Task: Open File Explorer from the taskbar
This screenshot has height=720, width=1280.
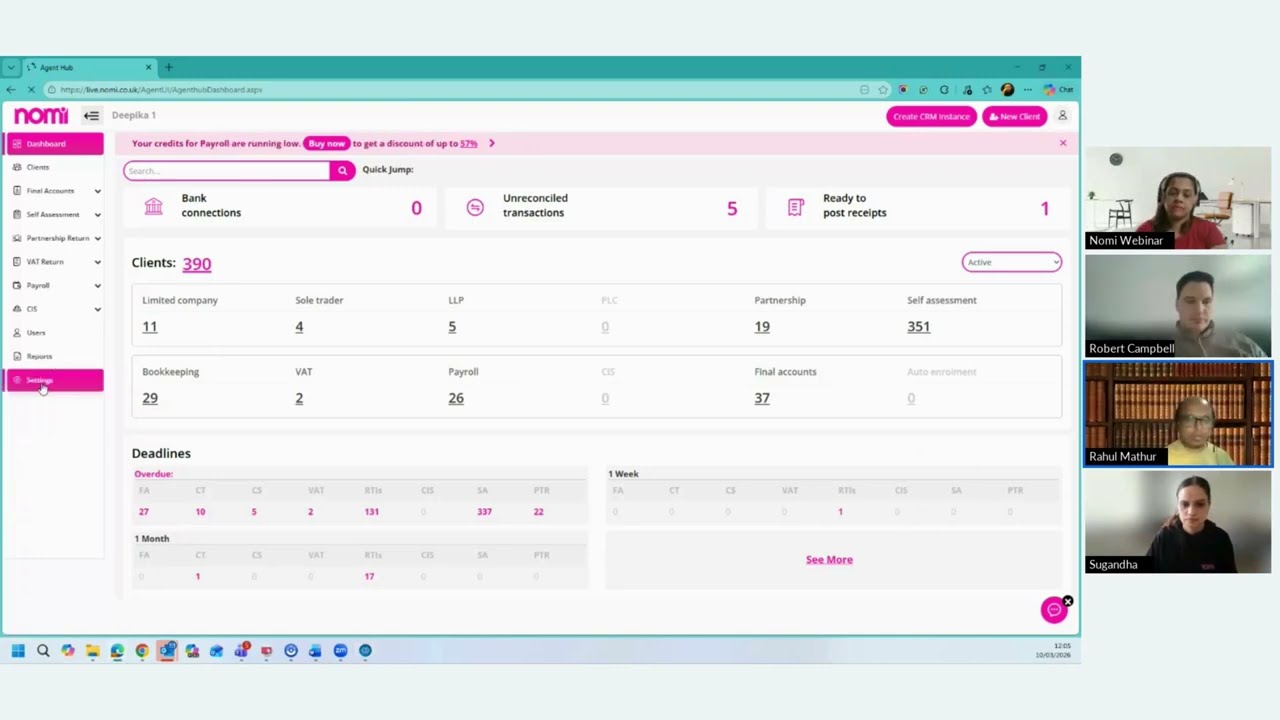Action: [x=93, y=651]
